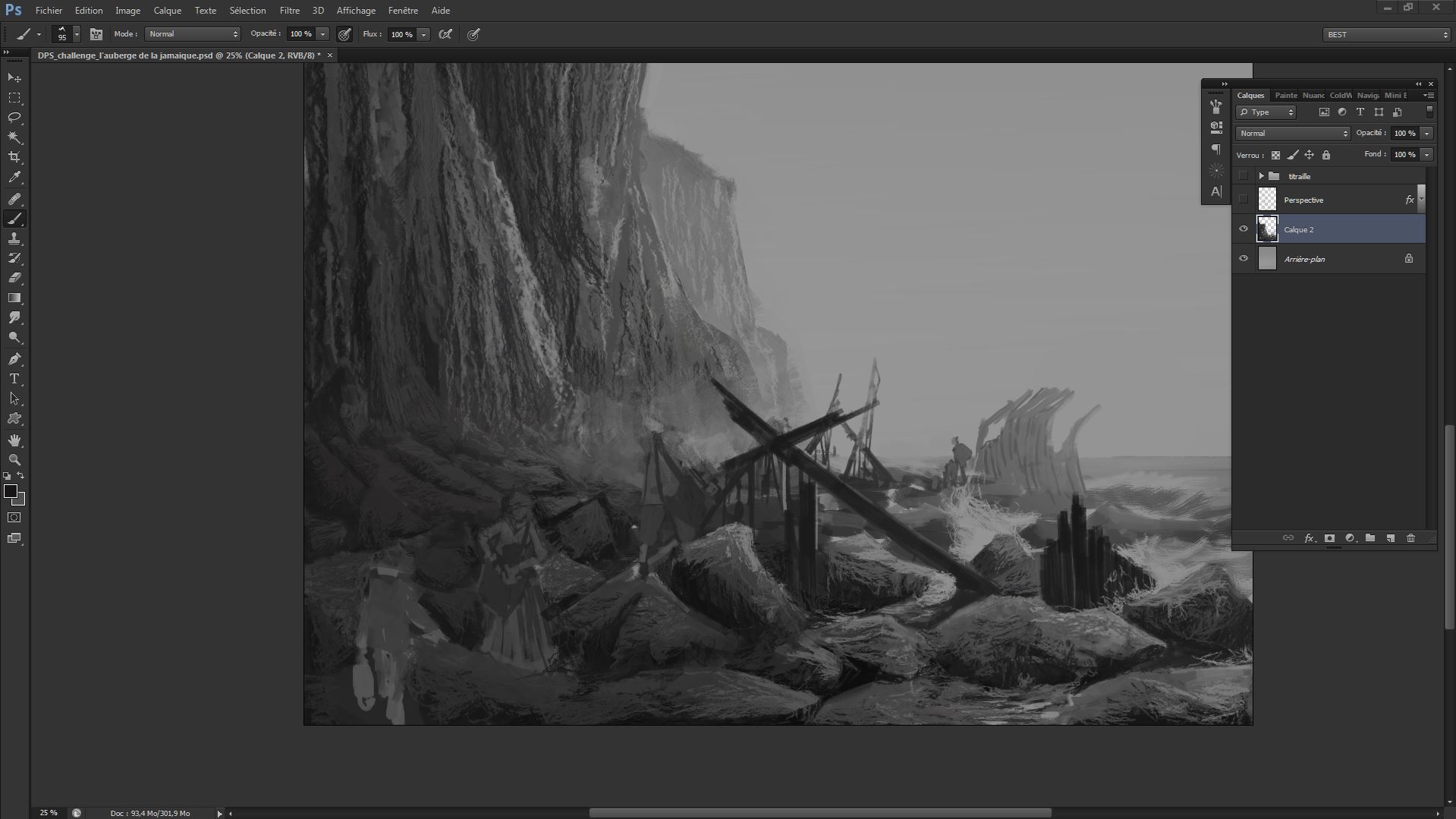
Task: Open the Filtre menu
Action: pyautogui.click(x=289, y=11)
